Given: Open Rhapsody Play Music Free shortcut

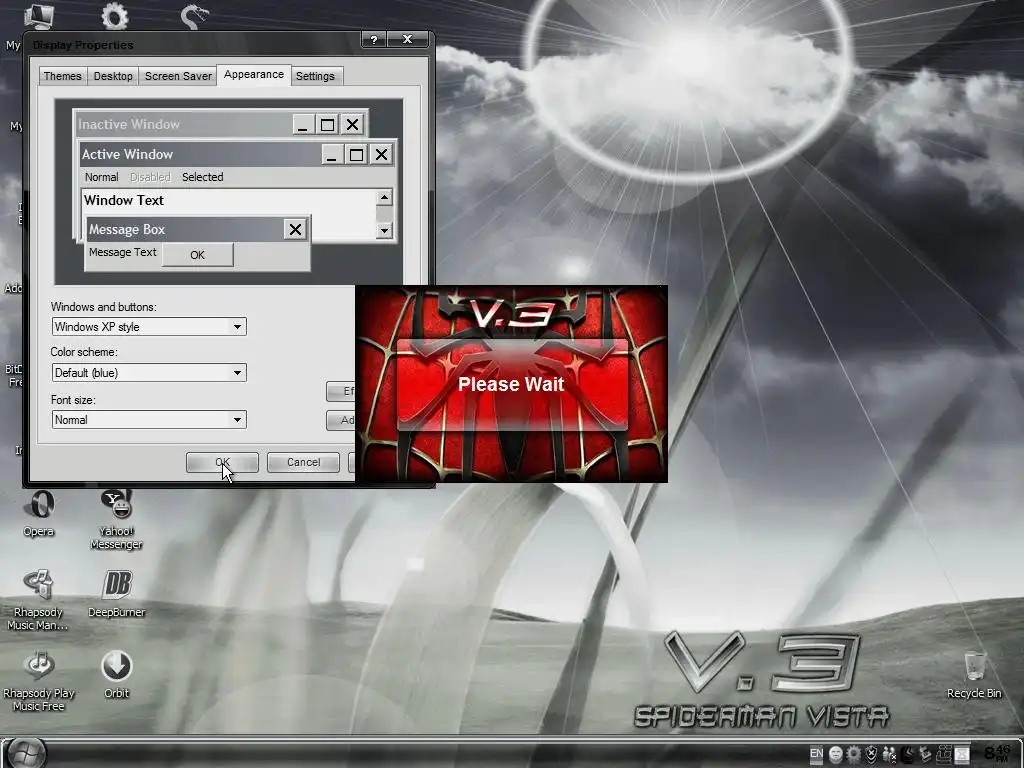Looking at the screenshot, I should [39, 680].
